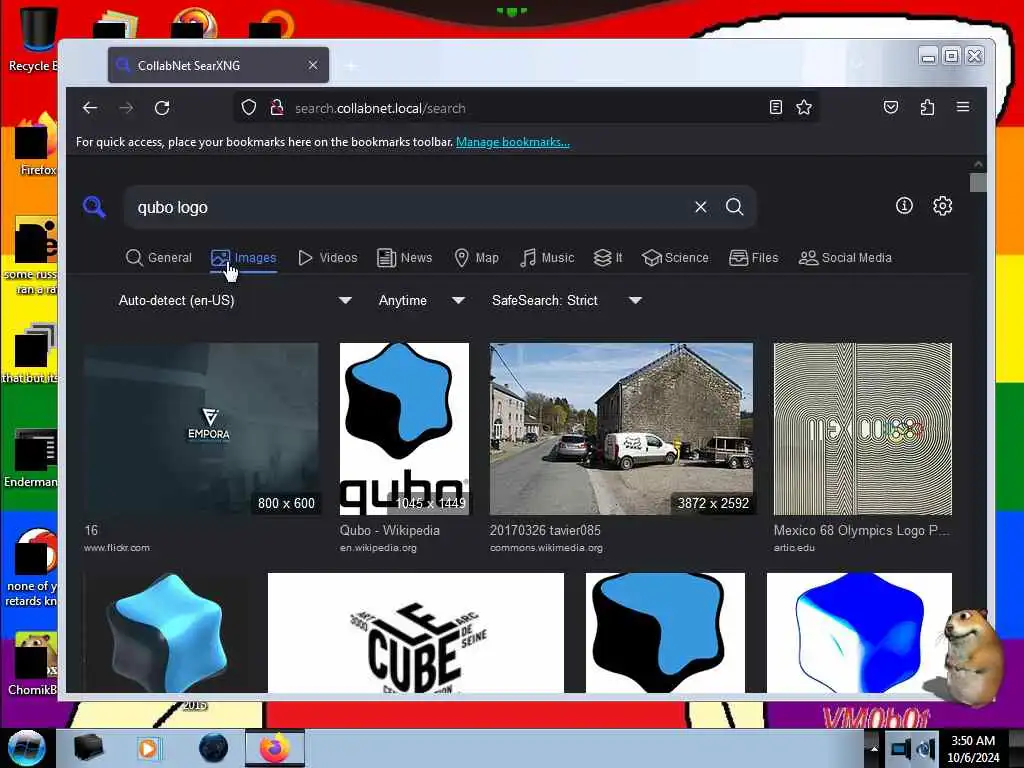The image size is (1024, 768).
Task: Expand the SafeSearch: Strict dropdown
Action: (566, 300)
